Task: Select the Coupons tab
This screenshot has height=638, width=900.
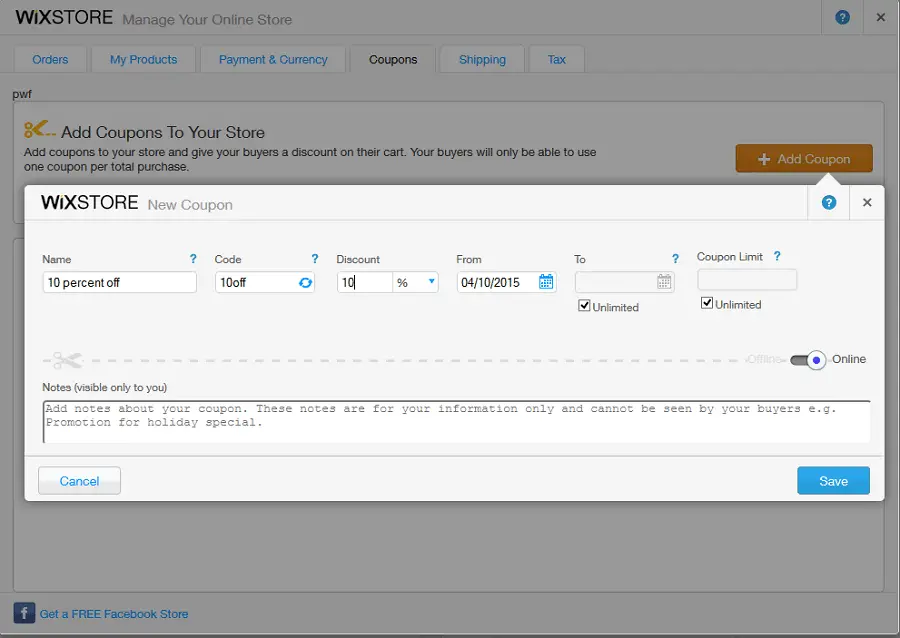Action: pos(393,60)
